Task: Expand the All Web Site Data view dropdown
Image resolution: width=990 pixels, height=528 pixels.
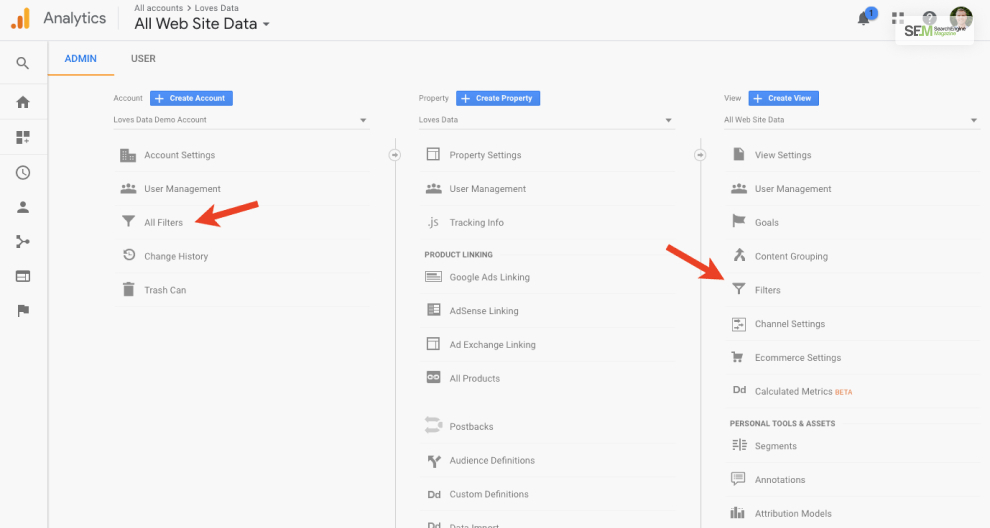Action: [x=852, y=120]
